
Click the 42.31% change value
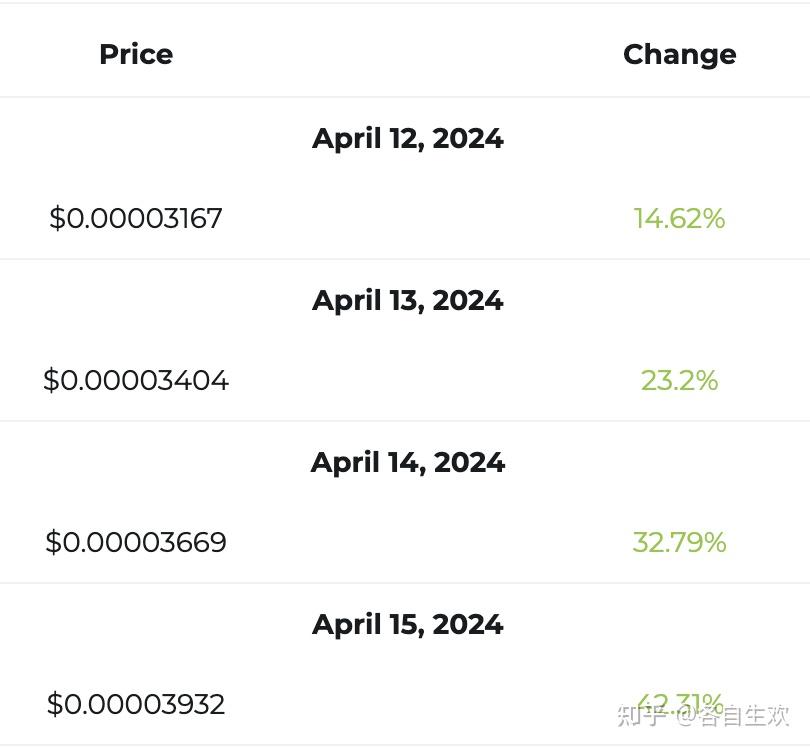679,700
